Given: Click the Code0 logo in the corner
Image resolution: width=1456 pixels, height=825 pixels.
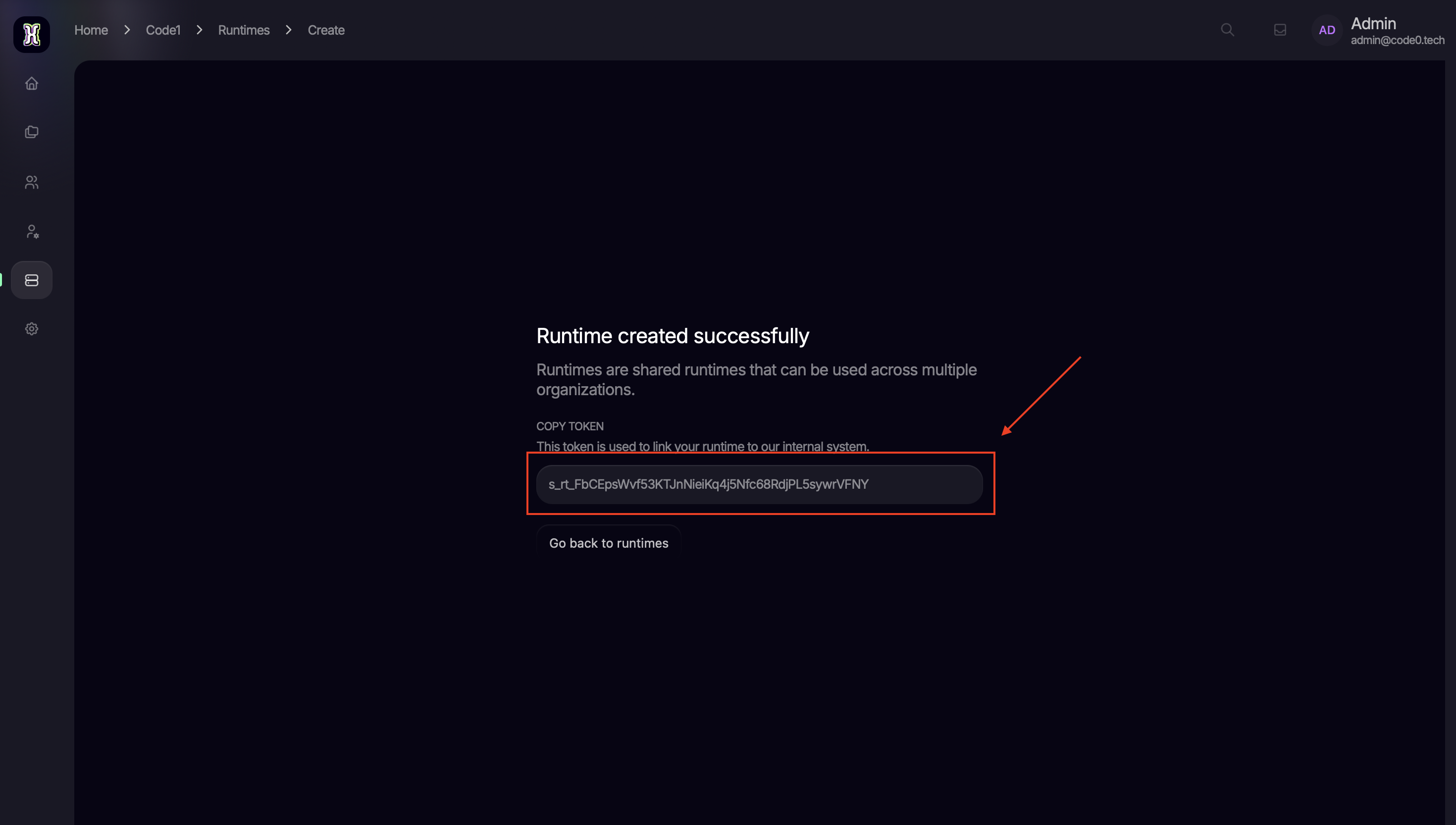Looking at the screenshot, I should pyautogui.click(x=32, y=34).
